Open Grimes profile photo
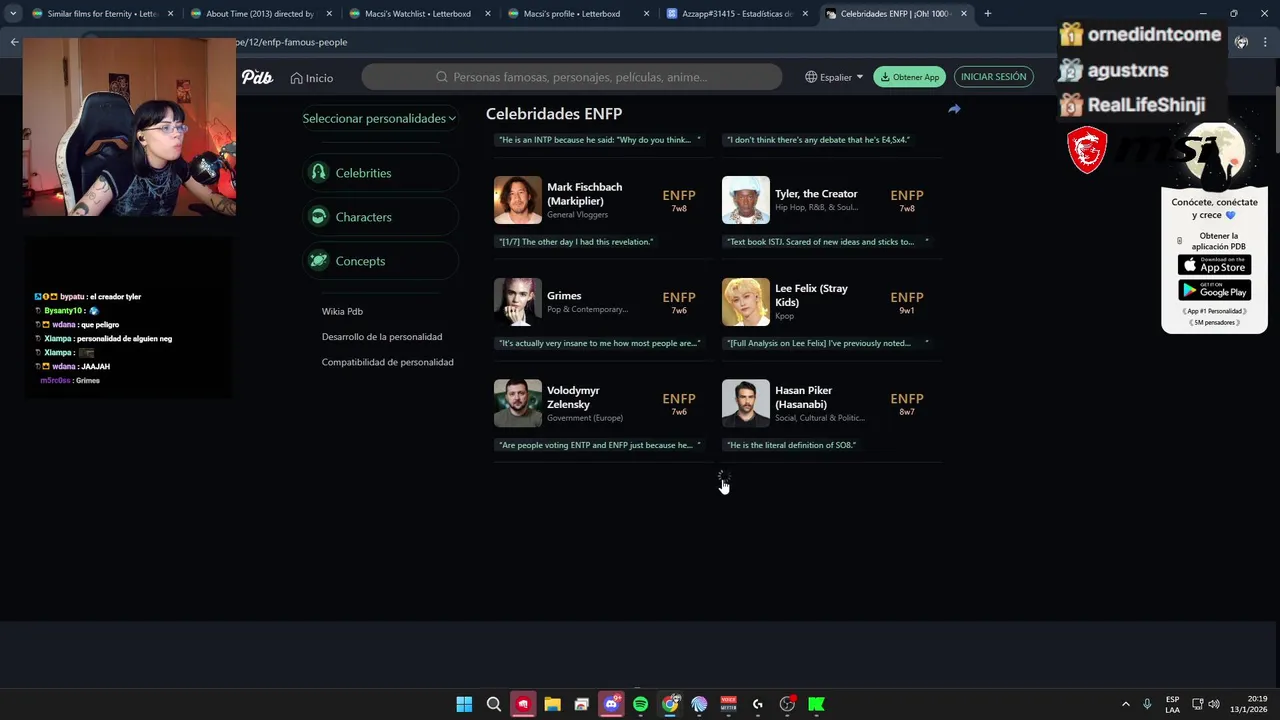1280x720 pixels. pyautogui.click(x=517, y=302)
